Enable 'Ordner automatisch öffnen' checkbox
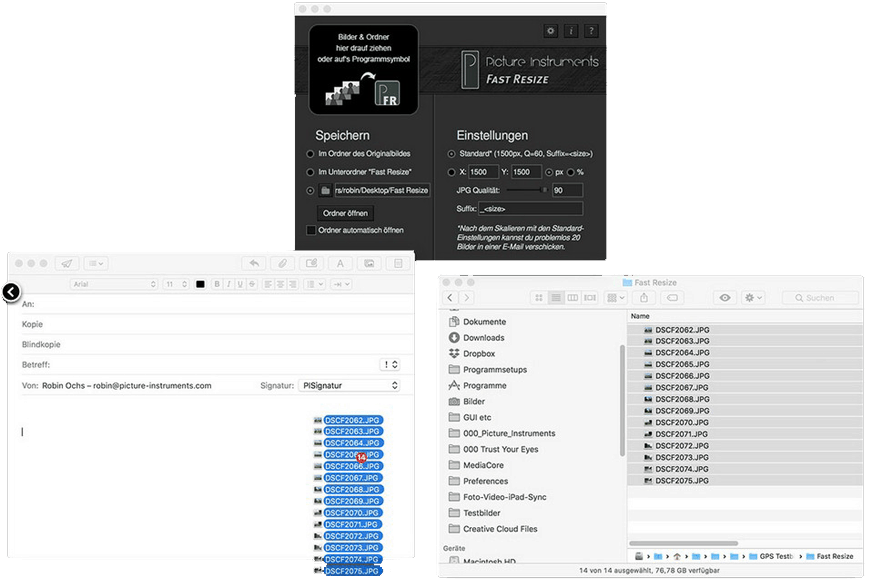870x580 pixels. [311, 230]
